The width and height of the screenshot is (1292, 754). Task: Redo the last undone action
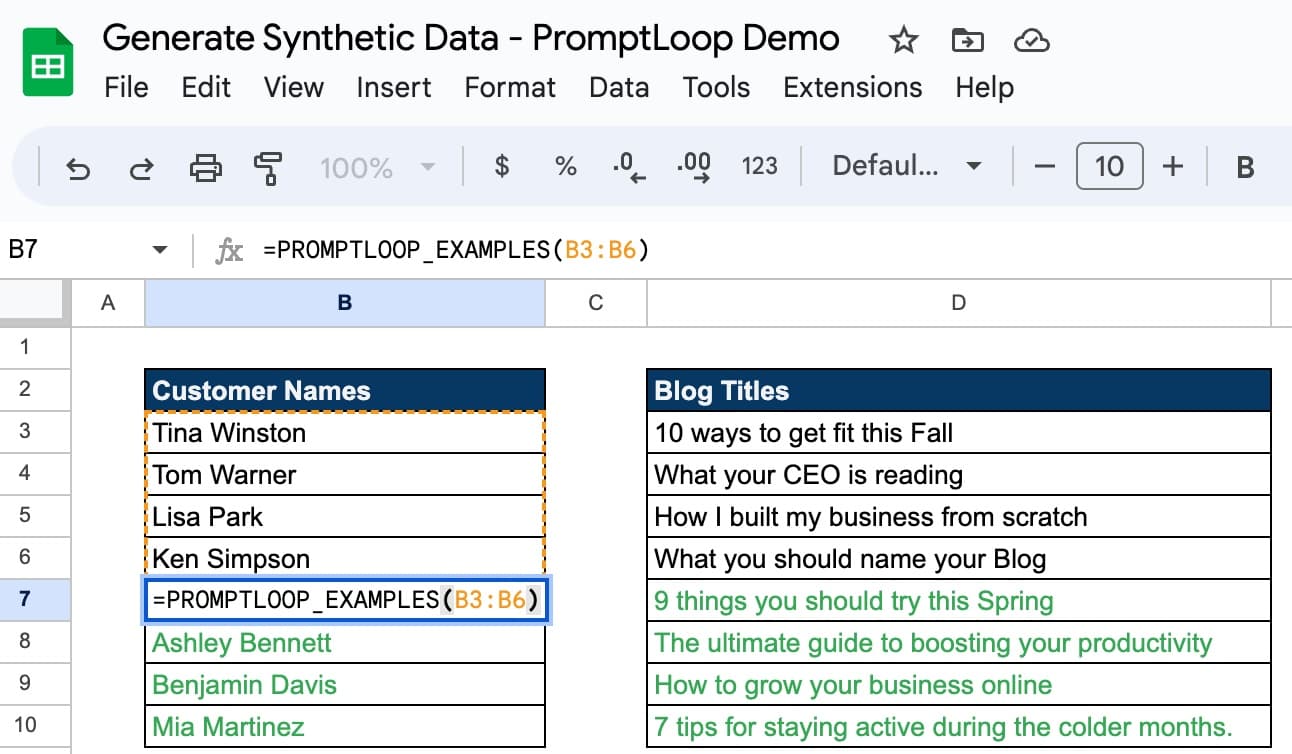[142, 167]
